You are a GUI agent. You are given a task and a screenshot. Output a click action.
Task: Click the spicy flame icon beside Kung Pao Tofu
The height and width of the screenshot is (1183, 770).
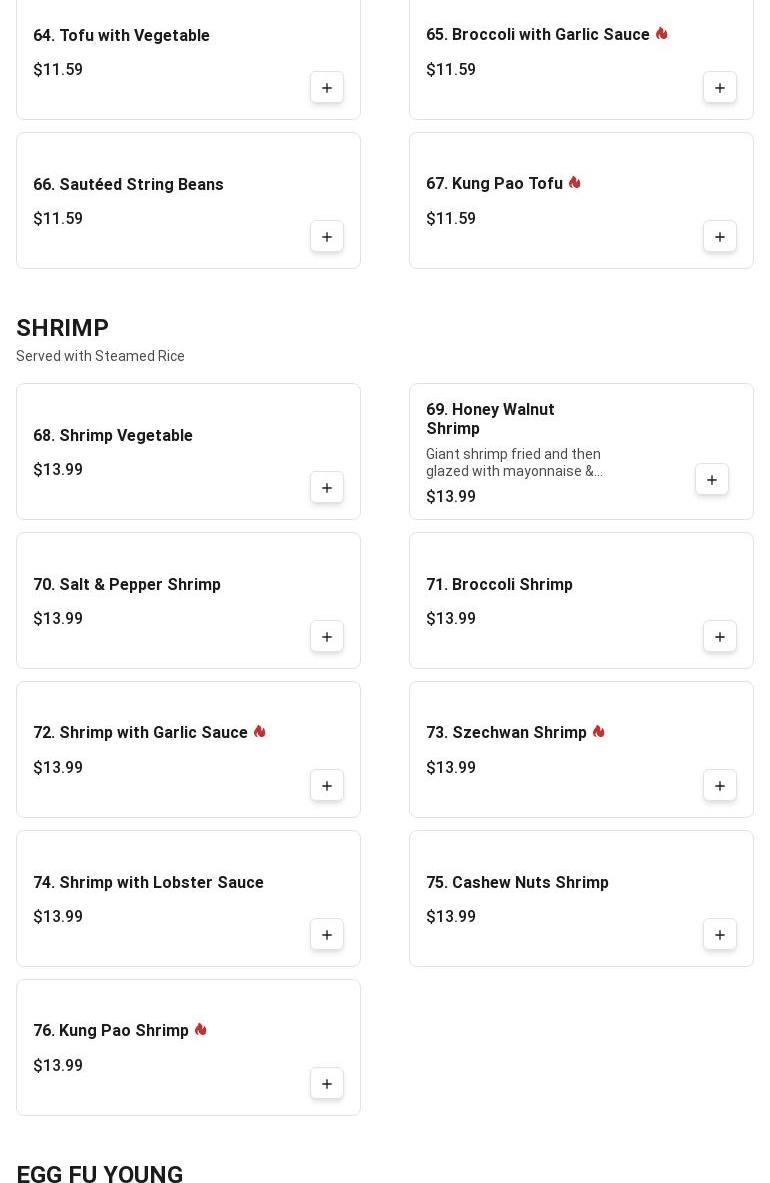coord(574,183)
